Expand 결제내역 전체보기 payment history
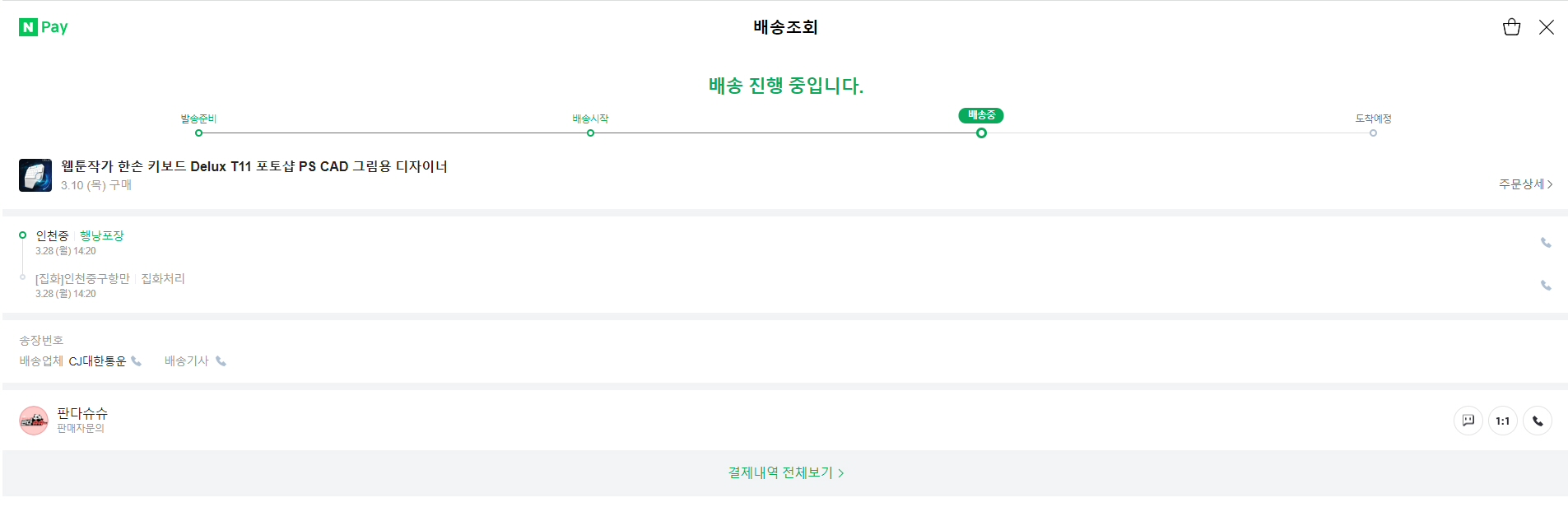 785,472
